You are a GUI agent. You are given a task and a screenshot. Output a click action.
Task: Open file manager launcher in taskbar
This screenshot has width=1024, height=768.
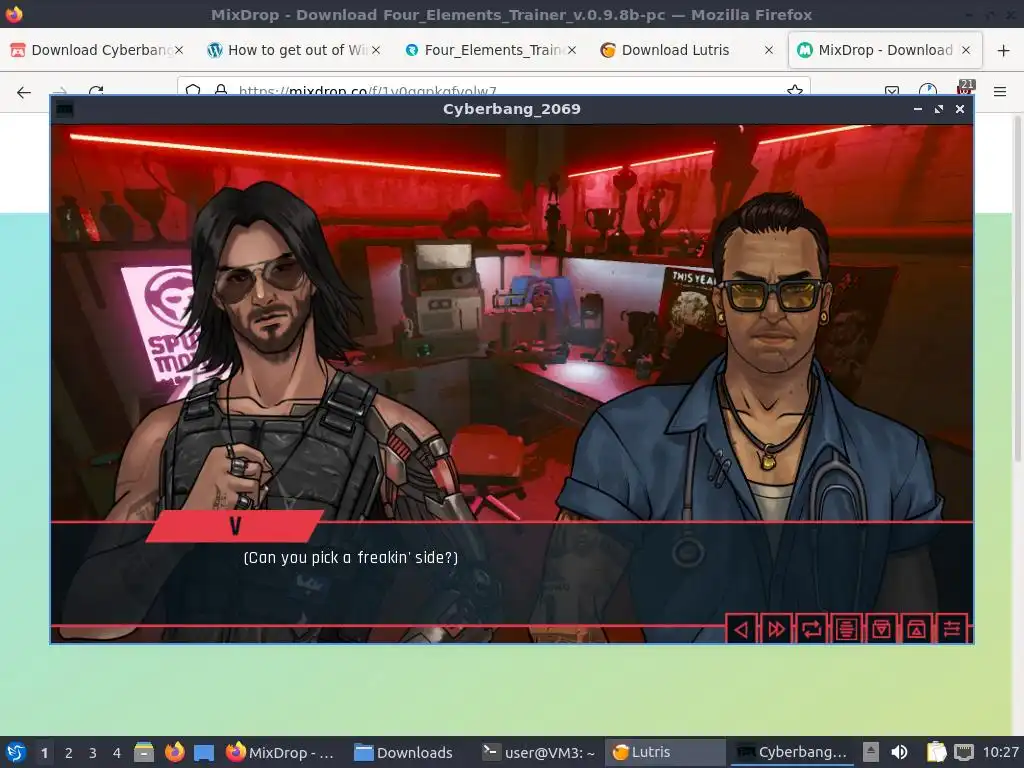144,752
